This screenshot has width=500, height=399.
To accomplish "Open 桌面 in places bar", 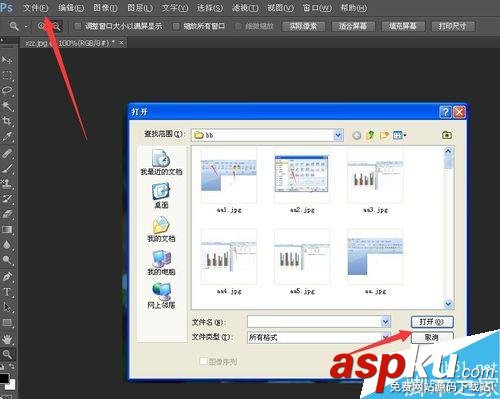I will (161, 196).
